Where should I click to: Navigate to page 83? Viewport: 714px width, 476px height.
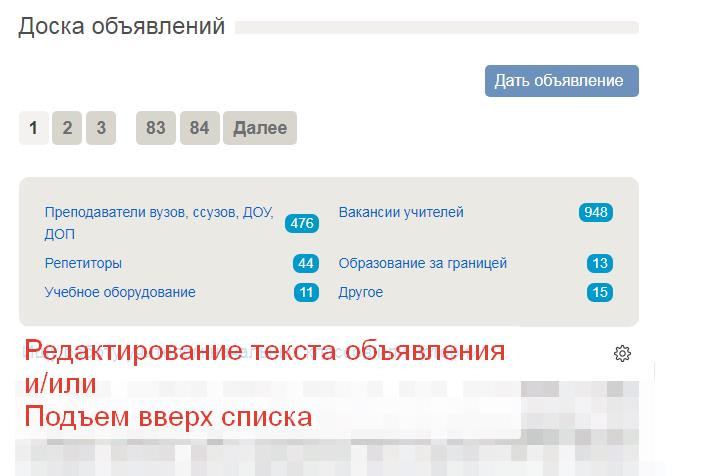(x=155, y=128)
